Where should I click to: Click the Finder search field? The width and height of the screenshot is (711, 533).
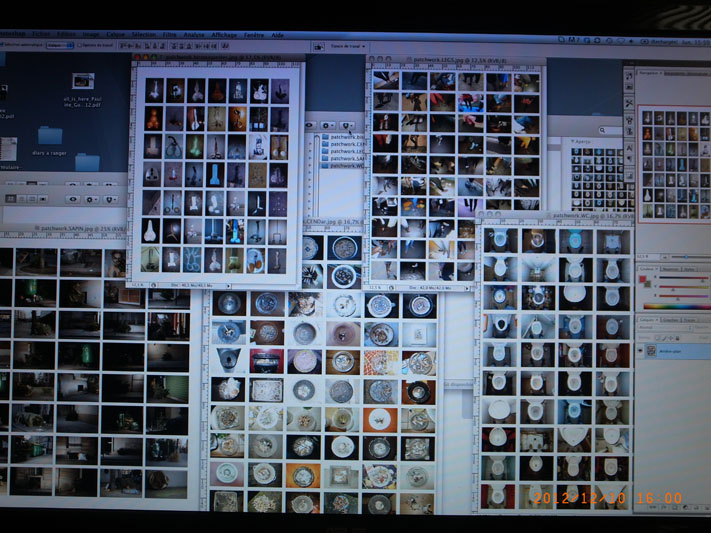610,130
